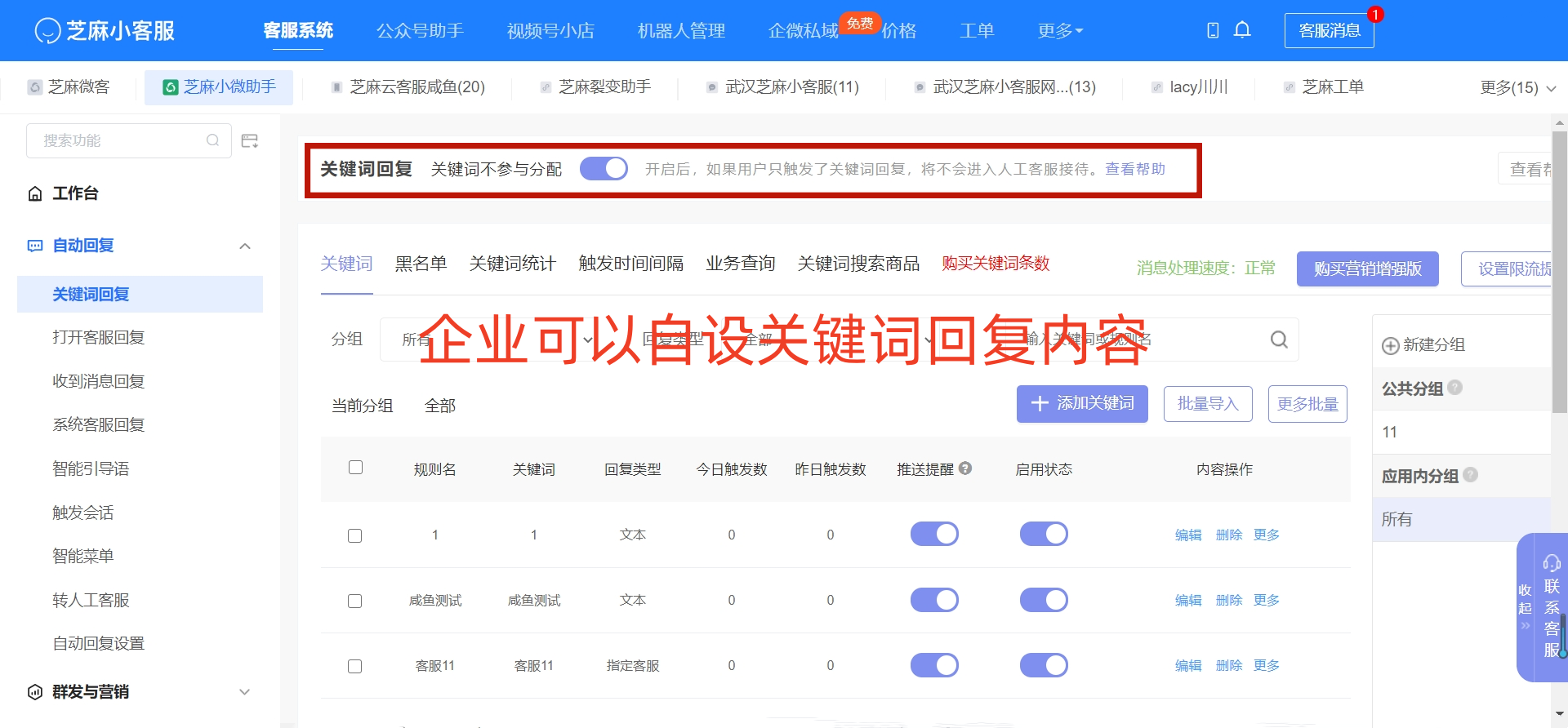Check the checkbox for 客服11 row
Image resolution: width=1568 pixels, height=728 pixels.
(354, 667)
